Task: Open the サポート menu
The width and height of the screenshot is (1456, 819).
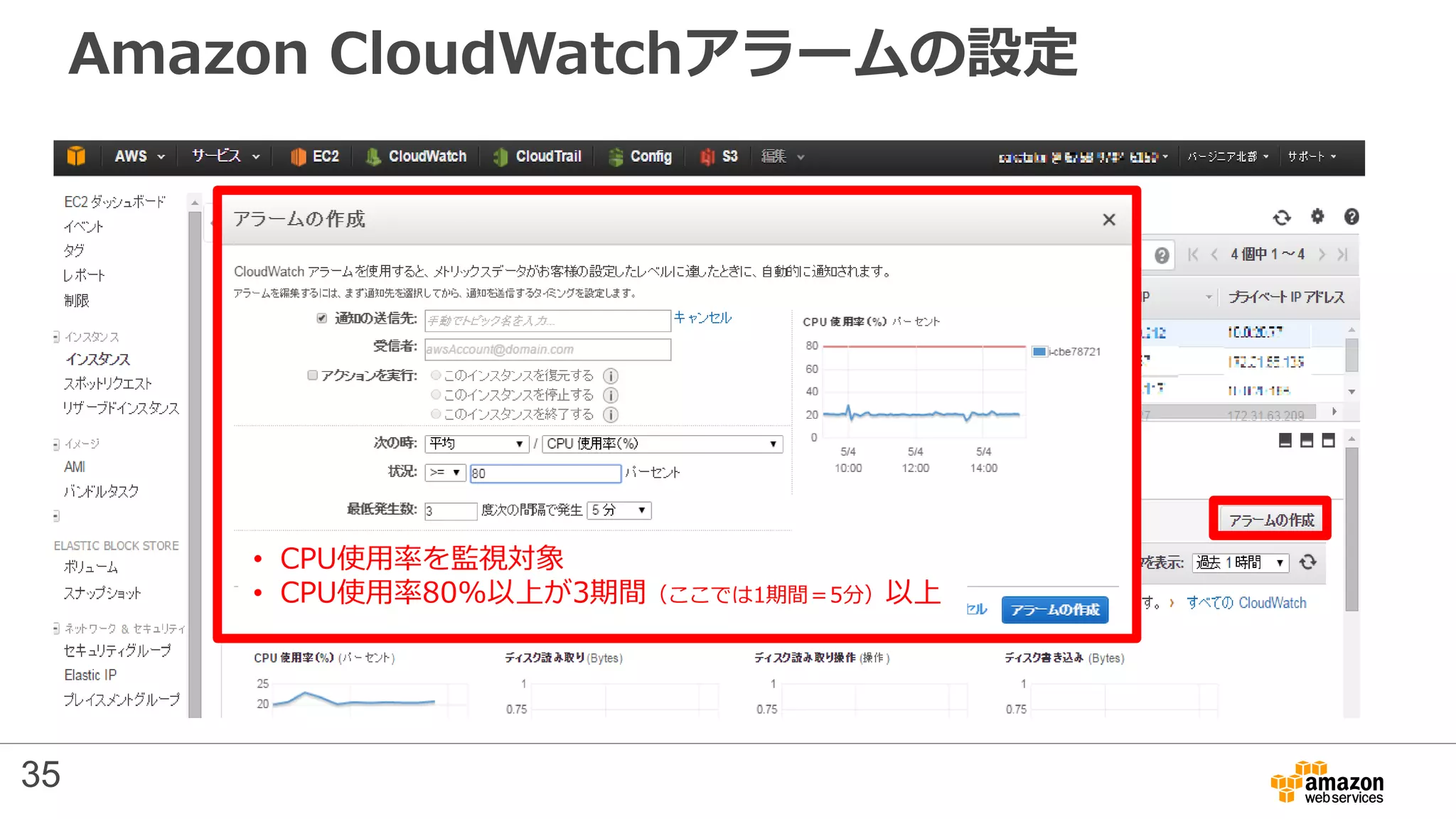Action: click(x=1312, y=156)
